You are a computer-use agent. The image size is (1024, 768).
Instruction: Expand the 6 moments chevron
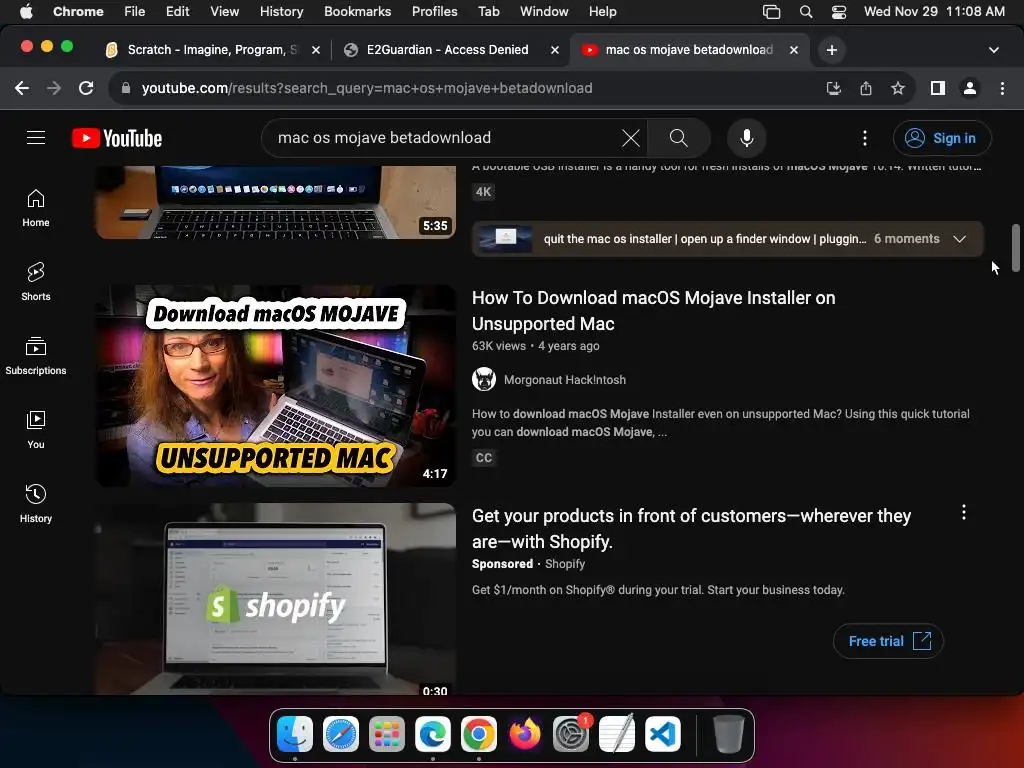959,239
